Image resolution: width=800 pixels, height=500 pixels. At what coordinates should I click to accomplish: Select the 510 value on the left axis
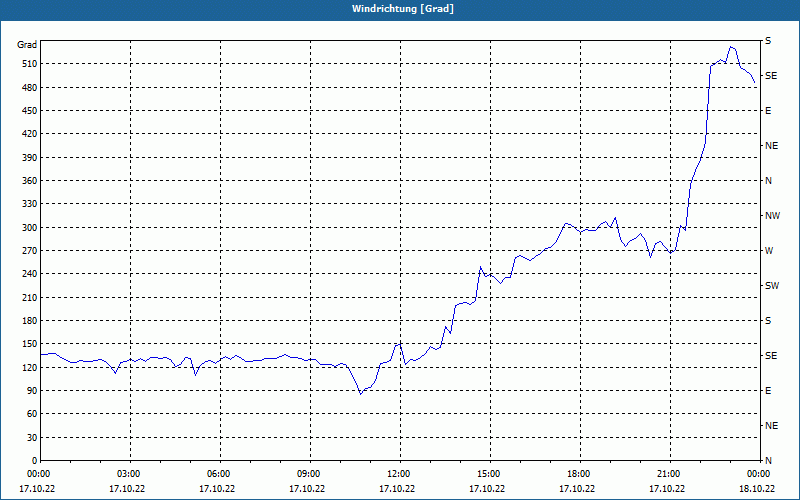[29, 64]
